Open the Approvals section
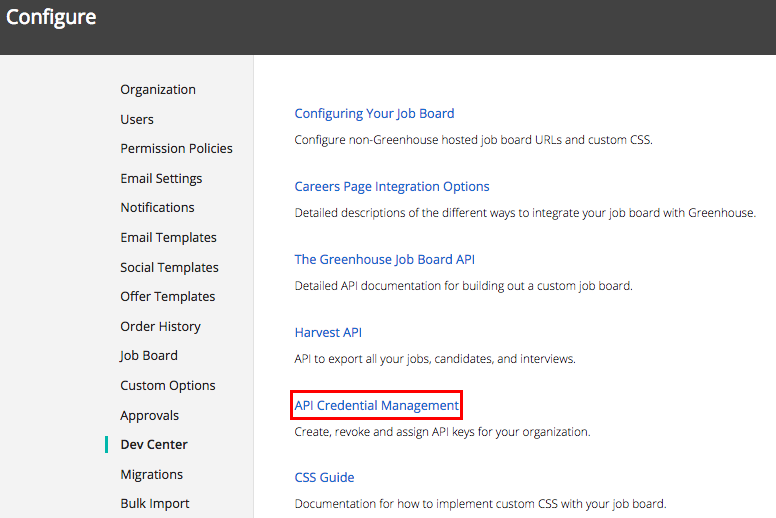Screen dimensions: 776x518 coord(149,416)
